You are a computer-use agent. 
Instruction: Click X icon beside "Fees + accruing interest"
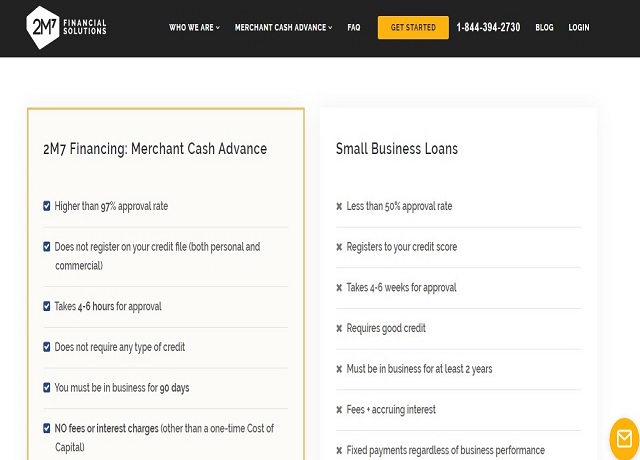click(x=339, y=410)
